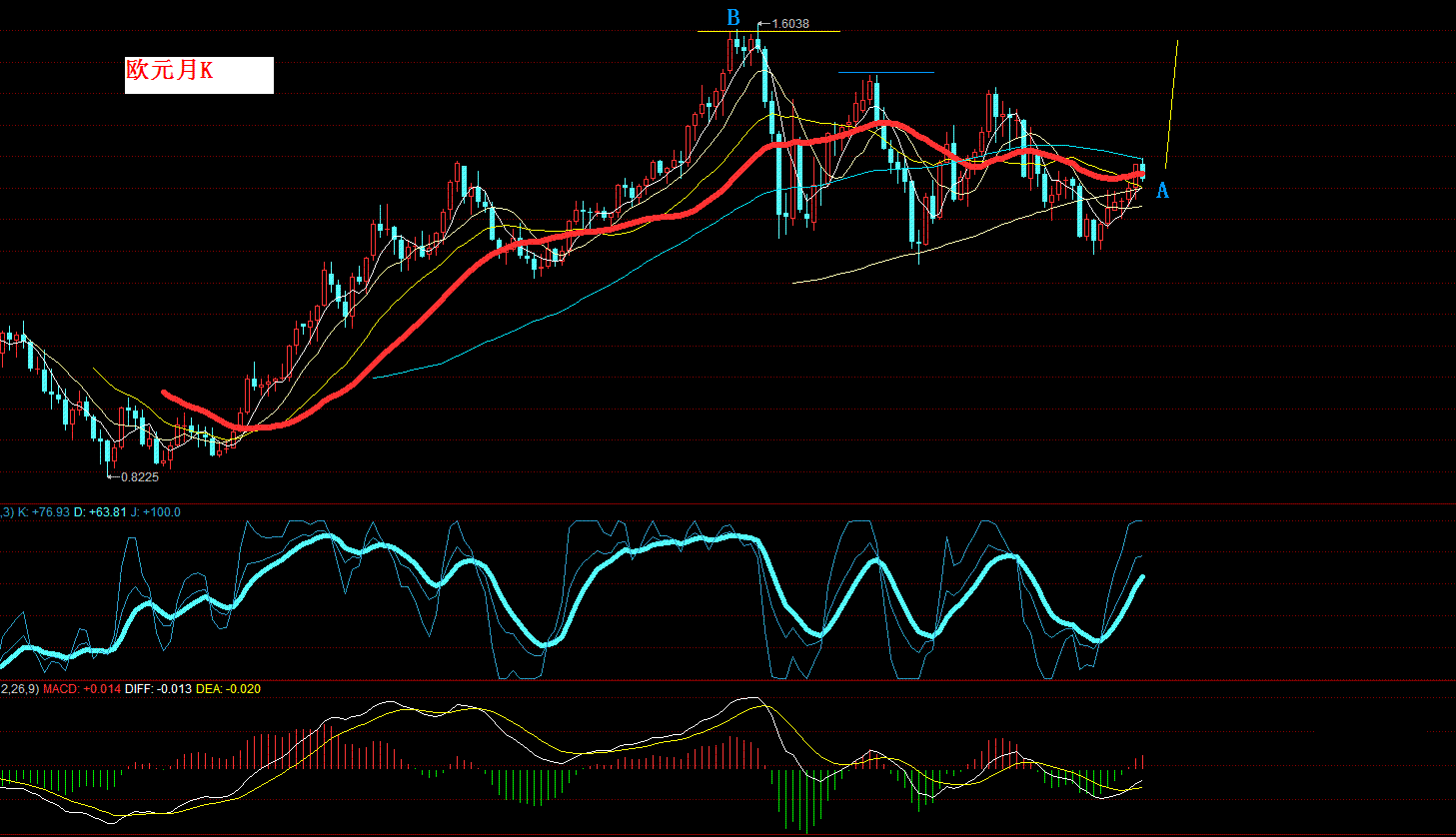Image resolution: width=1456 pixels, height=837 pixels.
Task: Select the high price label "1.6038"
Action: pyautogui.click(x=790, y=24)
